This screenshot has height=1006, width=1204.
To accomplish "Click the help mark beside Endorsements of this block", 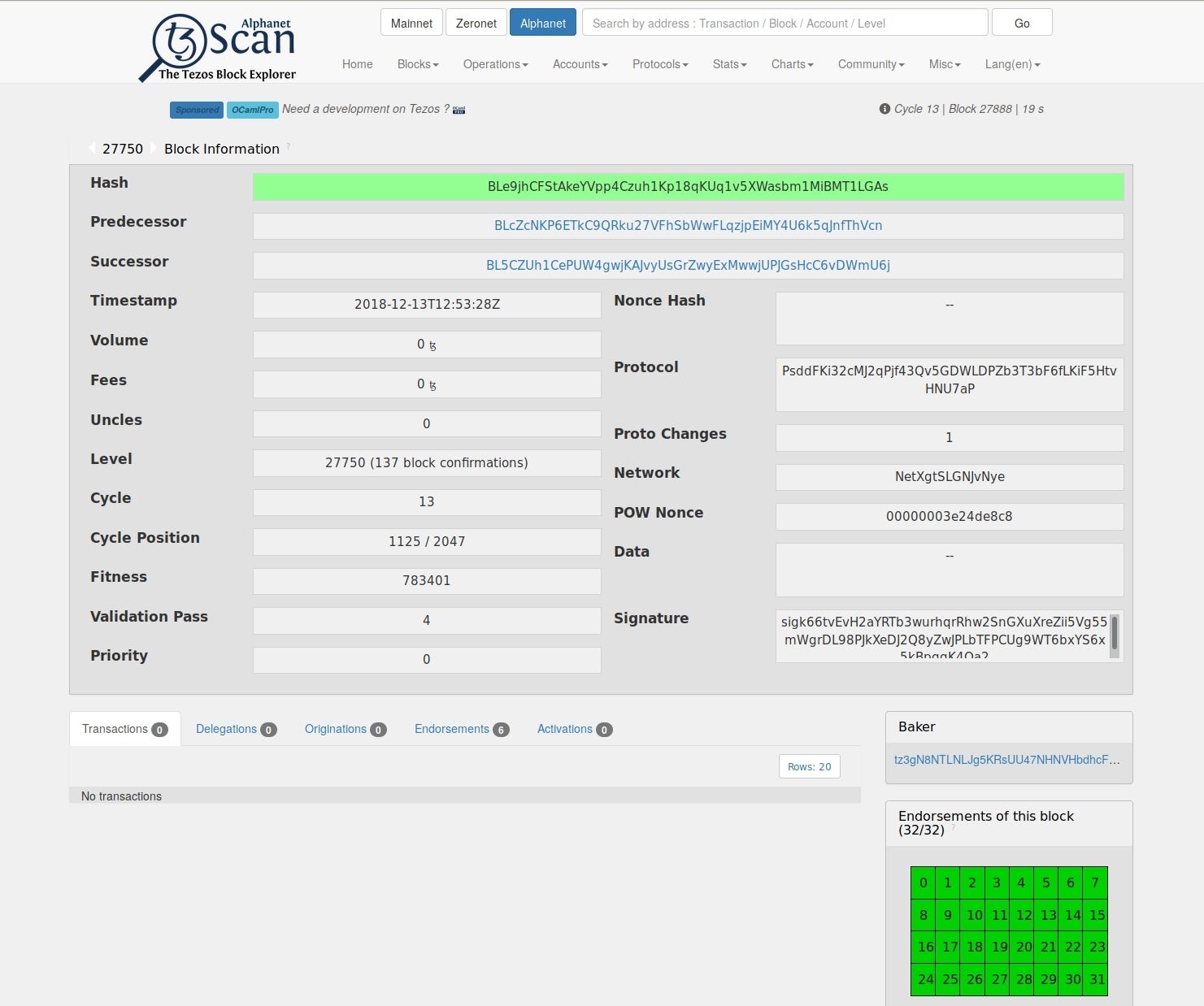I will pyautogui.click(x=954, y=828).
